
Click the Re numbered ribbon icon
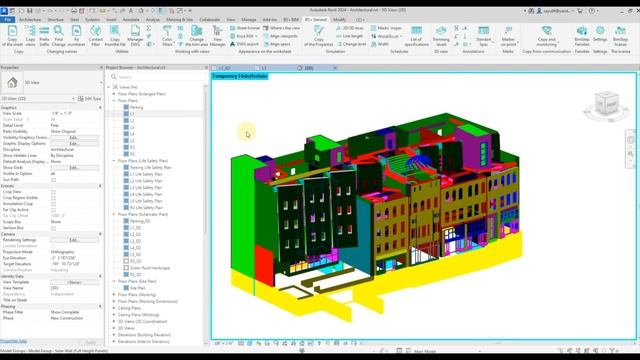pyautogui.click(x=76, y=35)
